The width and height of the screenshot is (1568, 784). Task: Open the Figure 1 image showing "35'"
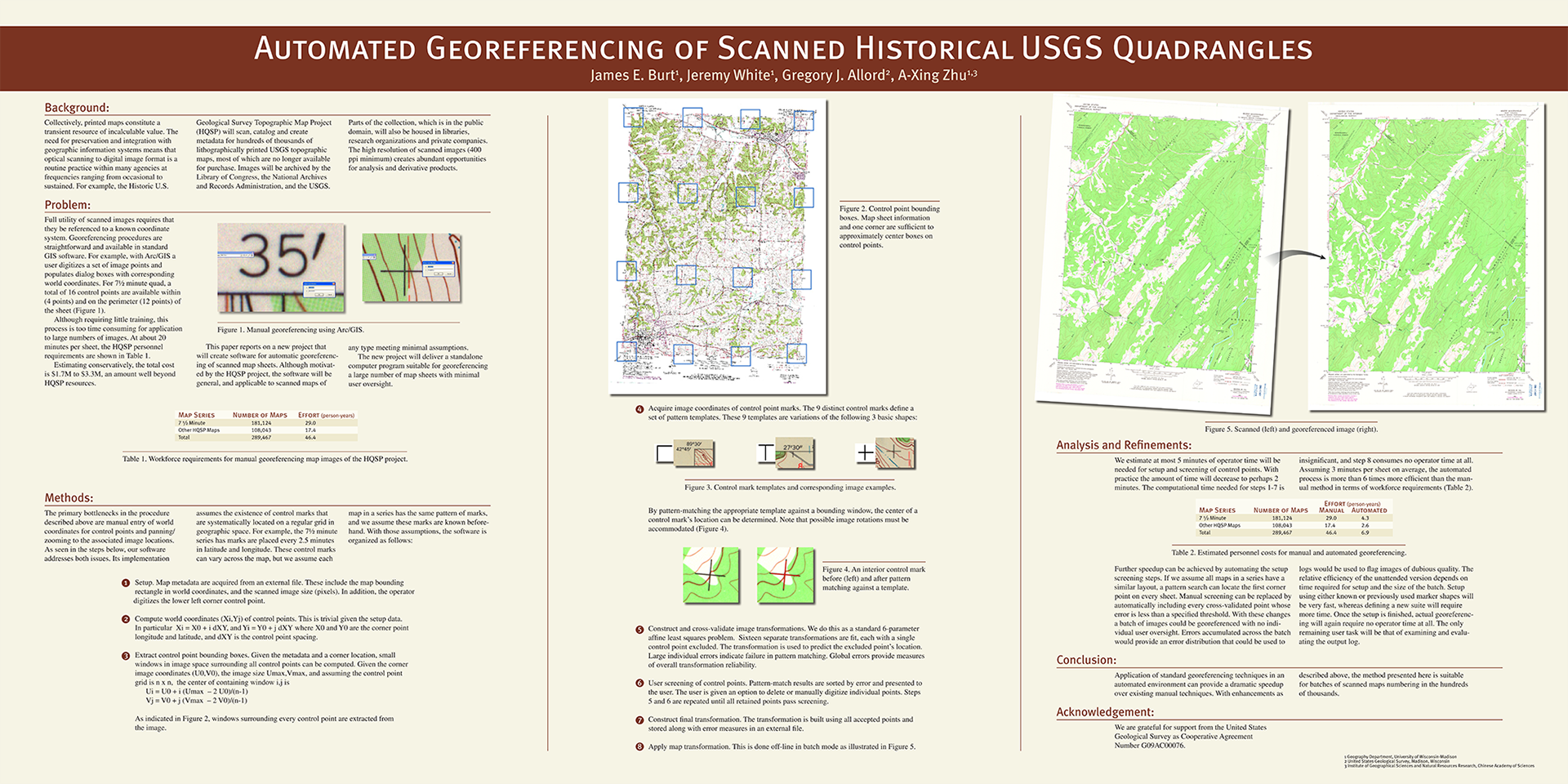pyautogui.click(x=281, y=268)
